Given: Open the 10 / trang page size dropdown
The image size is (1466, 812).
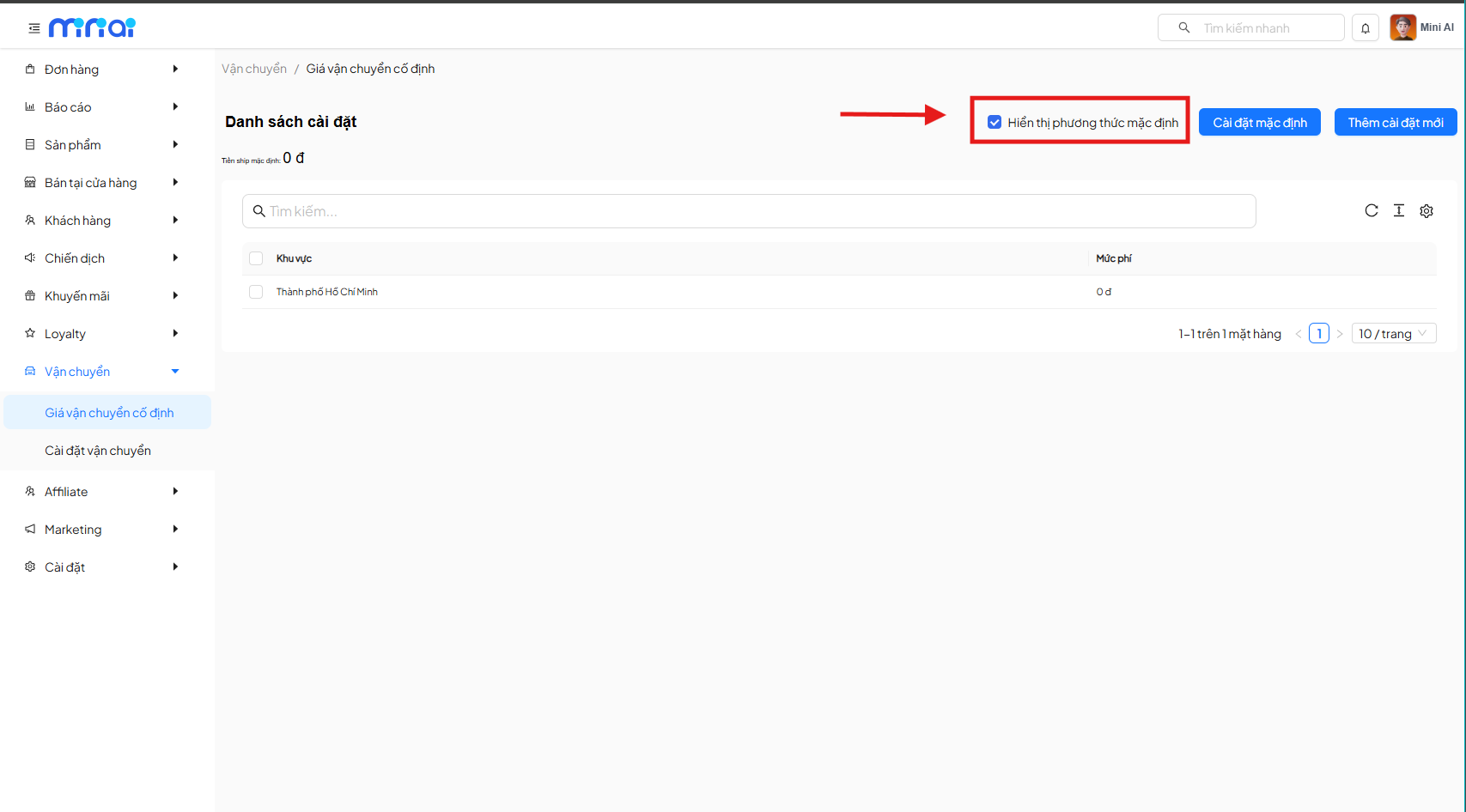Looking at the screenshot, I should click(x=1393, y=334).
